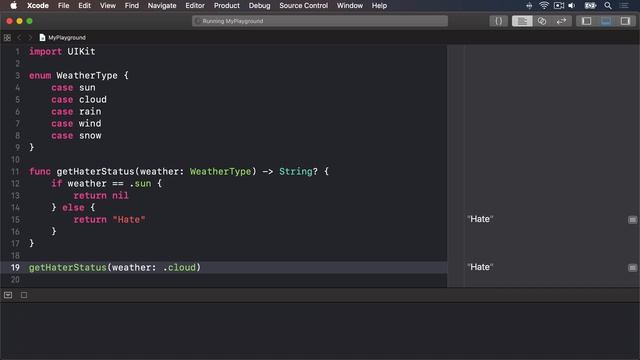Click the Wi-Fi status icon
640x360 pixels.
544,5
